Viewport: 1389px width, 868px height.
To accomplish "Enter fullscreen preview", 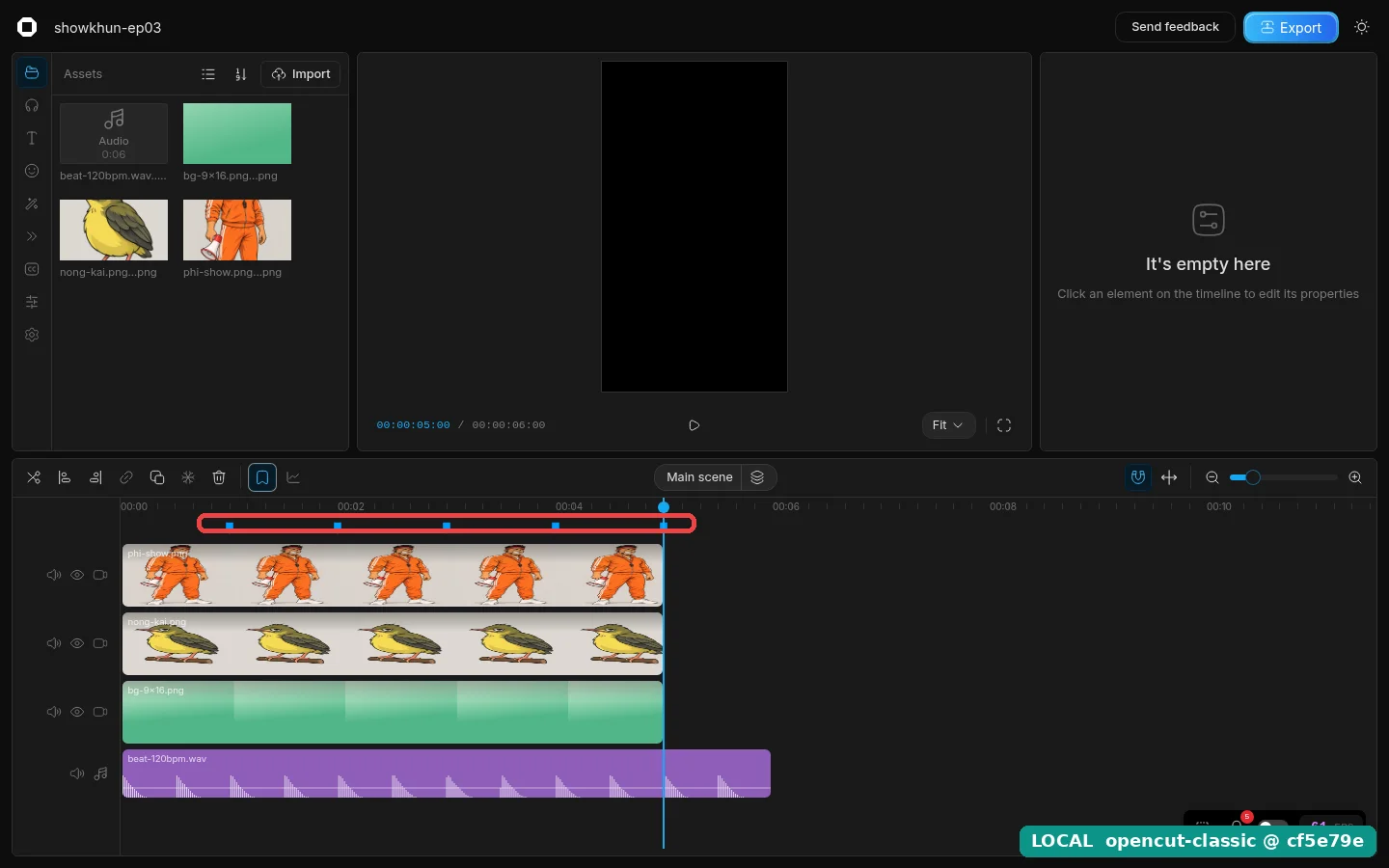I will coord(1004,425).
